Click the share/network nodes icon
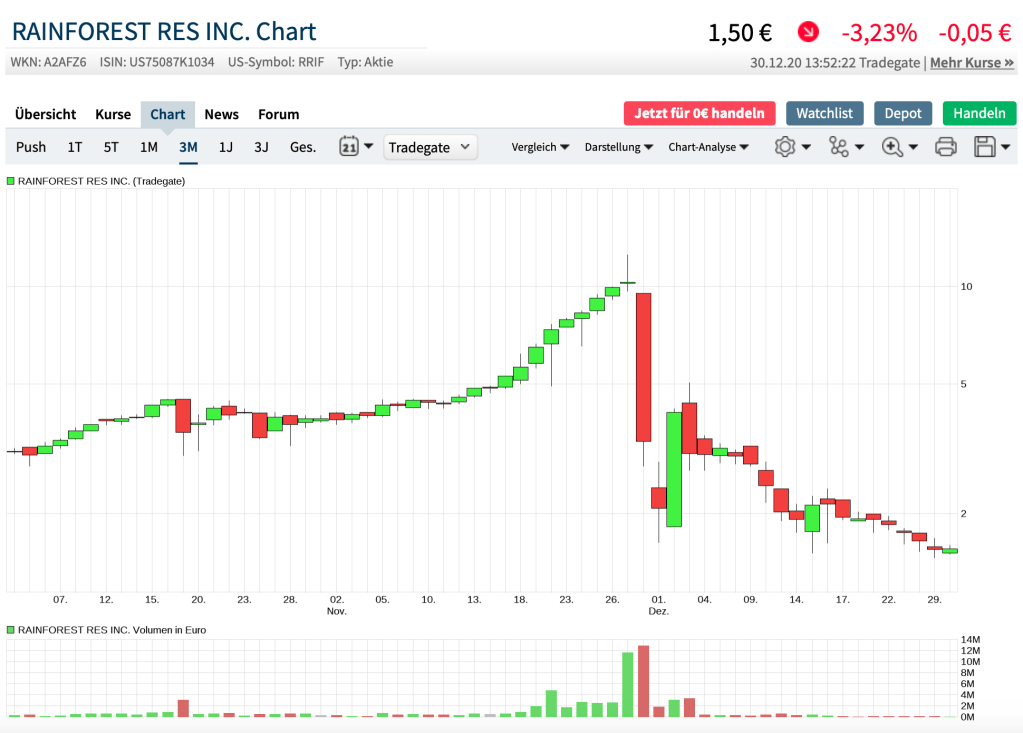The image size is (1023, 733). tap(838, 147)
